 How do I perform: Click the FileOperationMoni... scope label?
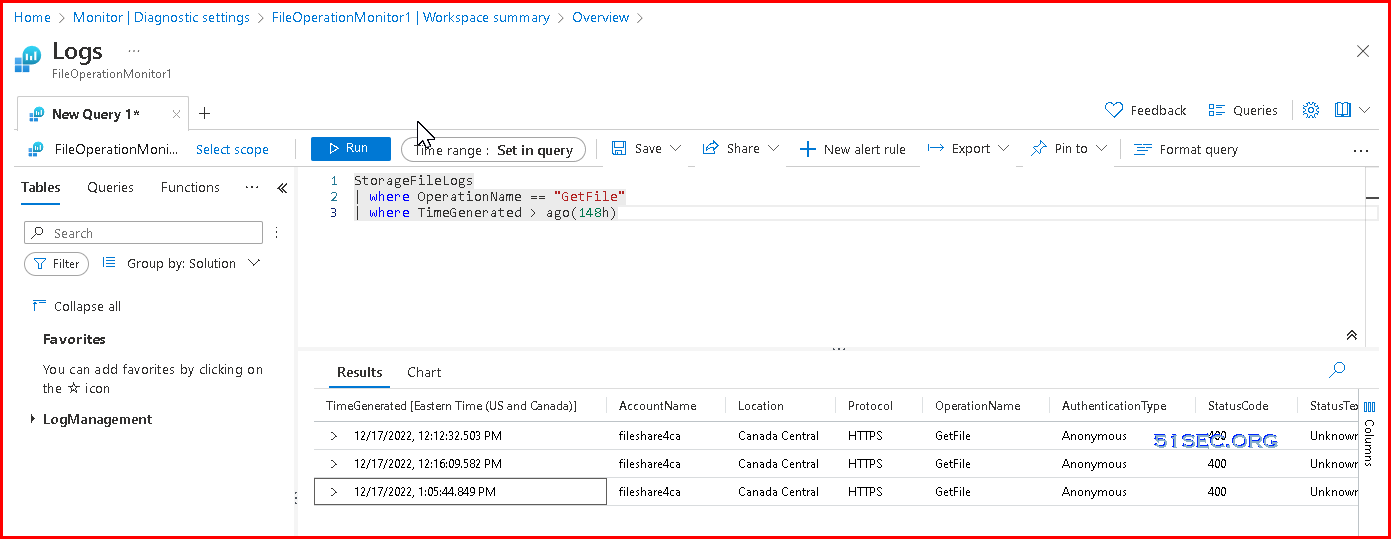point(116,149)
